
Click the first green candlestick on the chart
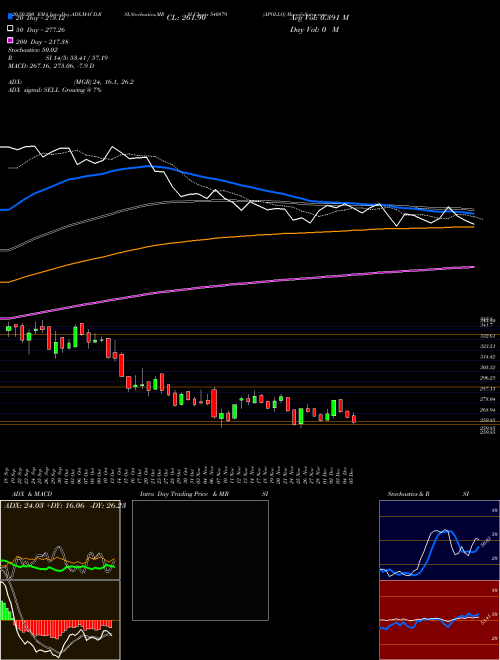pyautogui.click(x=9, y=329)
